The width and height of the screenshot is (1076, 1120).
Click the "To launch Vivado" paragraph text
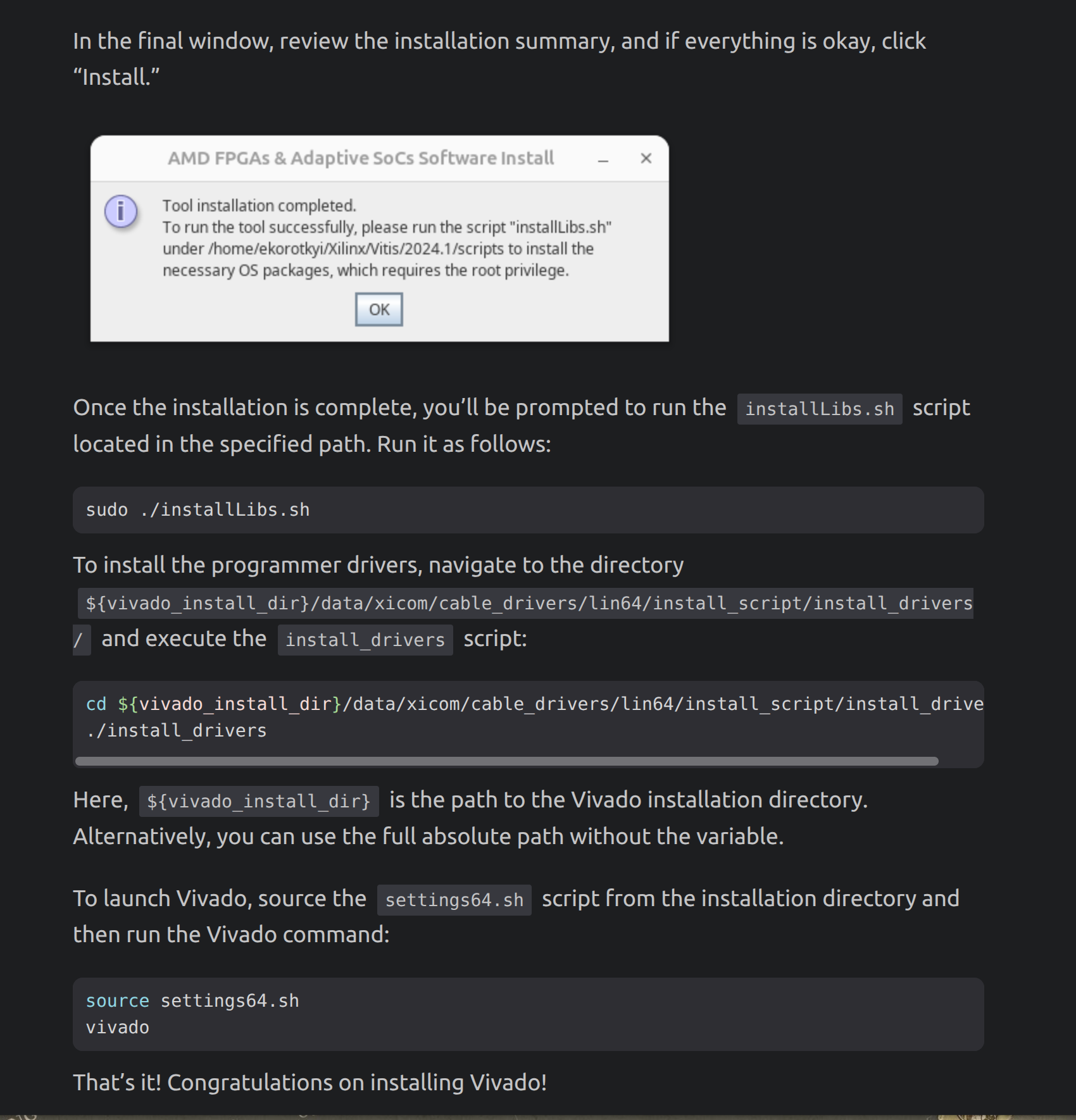(x=219, y=899)
